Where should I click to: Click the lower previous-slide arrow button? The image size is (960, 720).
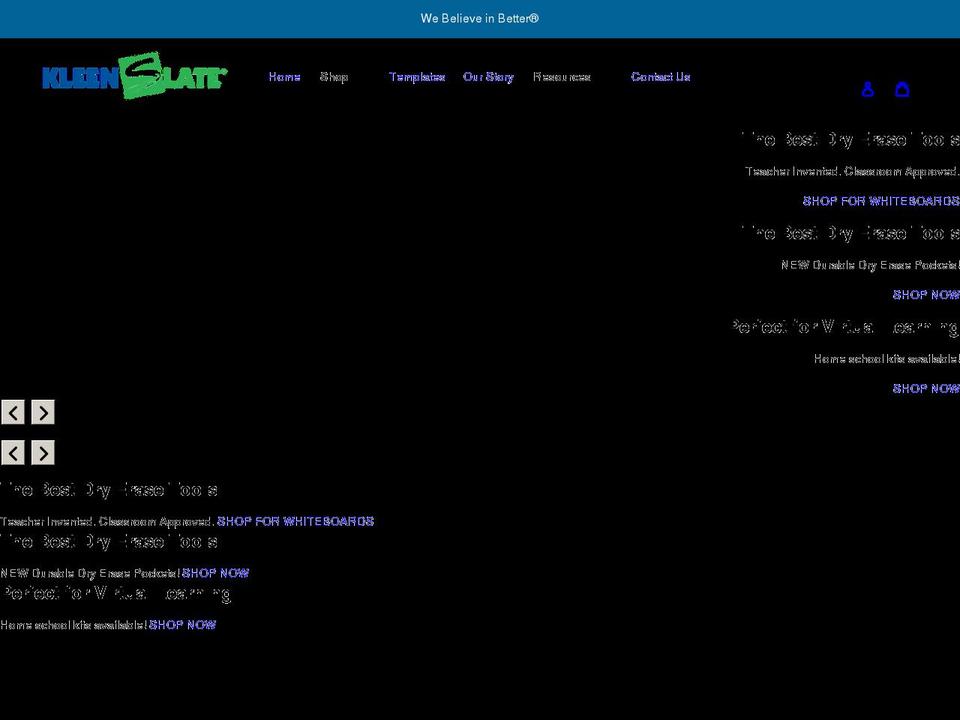13,453
